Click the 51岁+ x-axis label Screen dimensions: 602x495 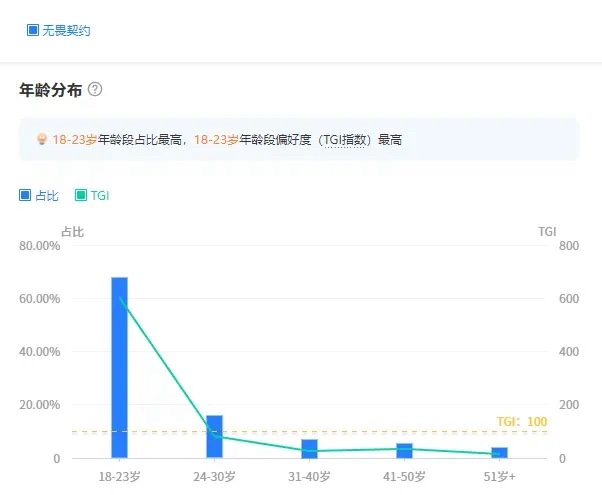coord(499,476)
